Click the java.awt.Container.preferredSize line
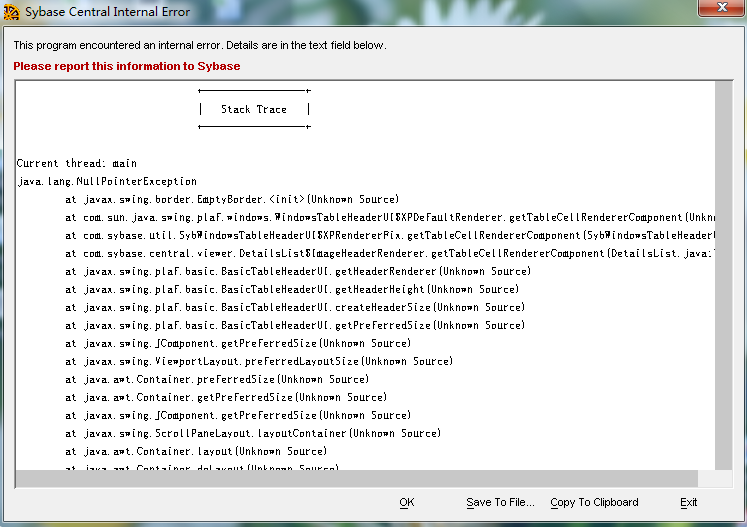This screenshot has height=527, width=747. [217, 380]
